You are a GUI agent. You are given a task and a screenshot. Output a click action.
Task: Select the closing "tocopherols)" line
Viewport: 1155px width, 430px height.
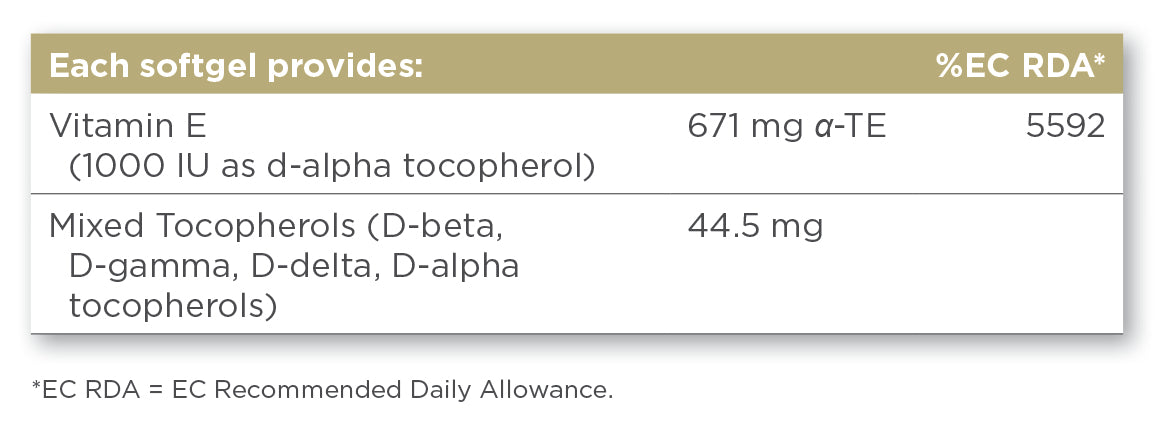pos(173,306)
